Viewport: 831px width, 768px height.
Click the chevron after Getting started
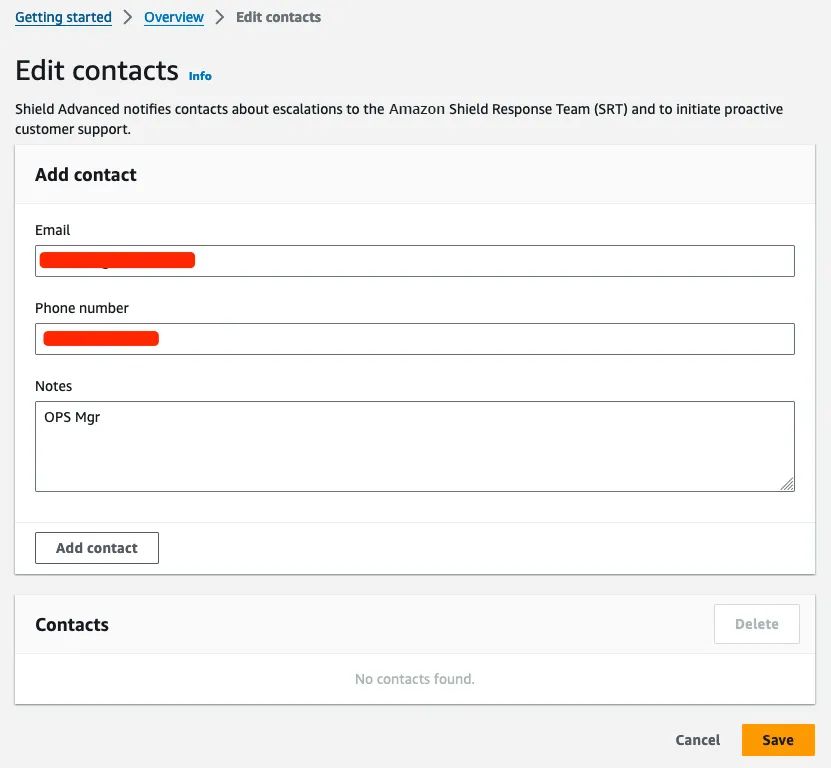click(x=128, y=17)
